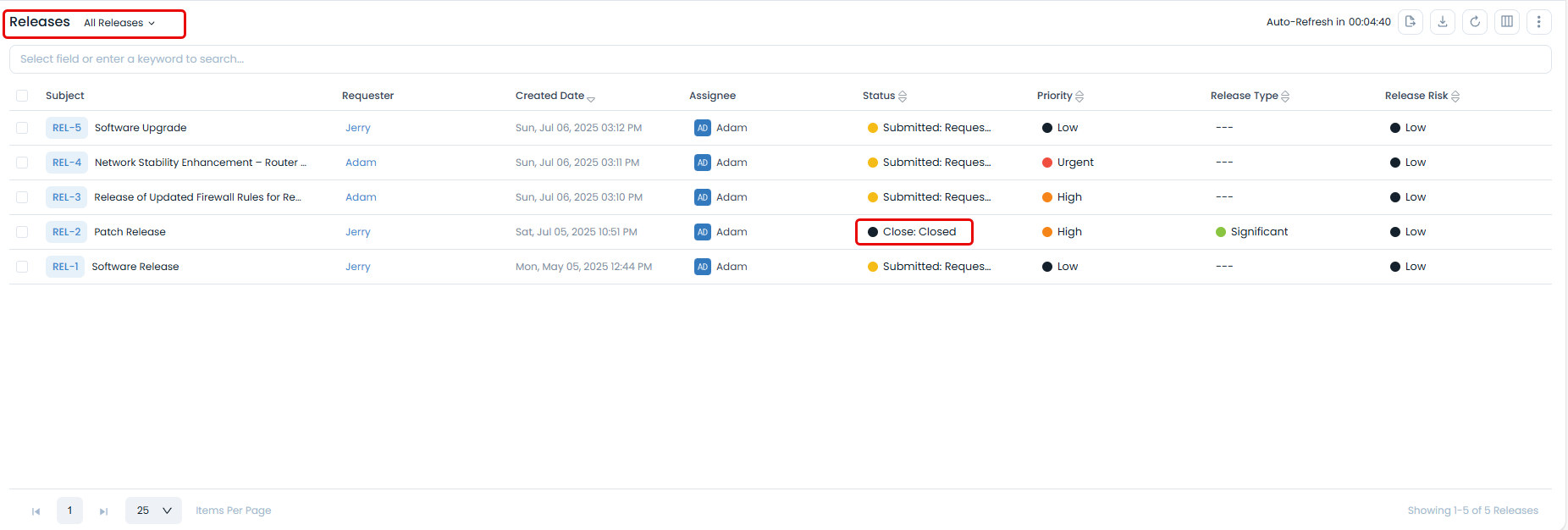Open the 25 items per page dropdown

tap(153, 511)
